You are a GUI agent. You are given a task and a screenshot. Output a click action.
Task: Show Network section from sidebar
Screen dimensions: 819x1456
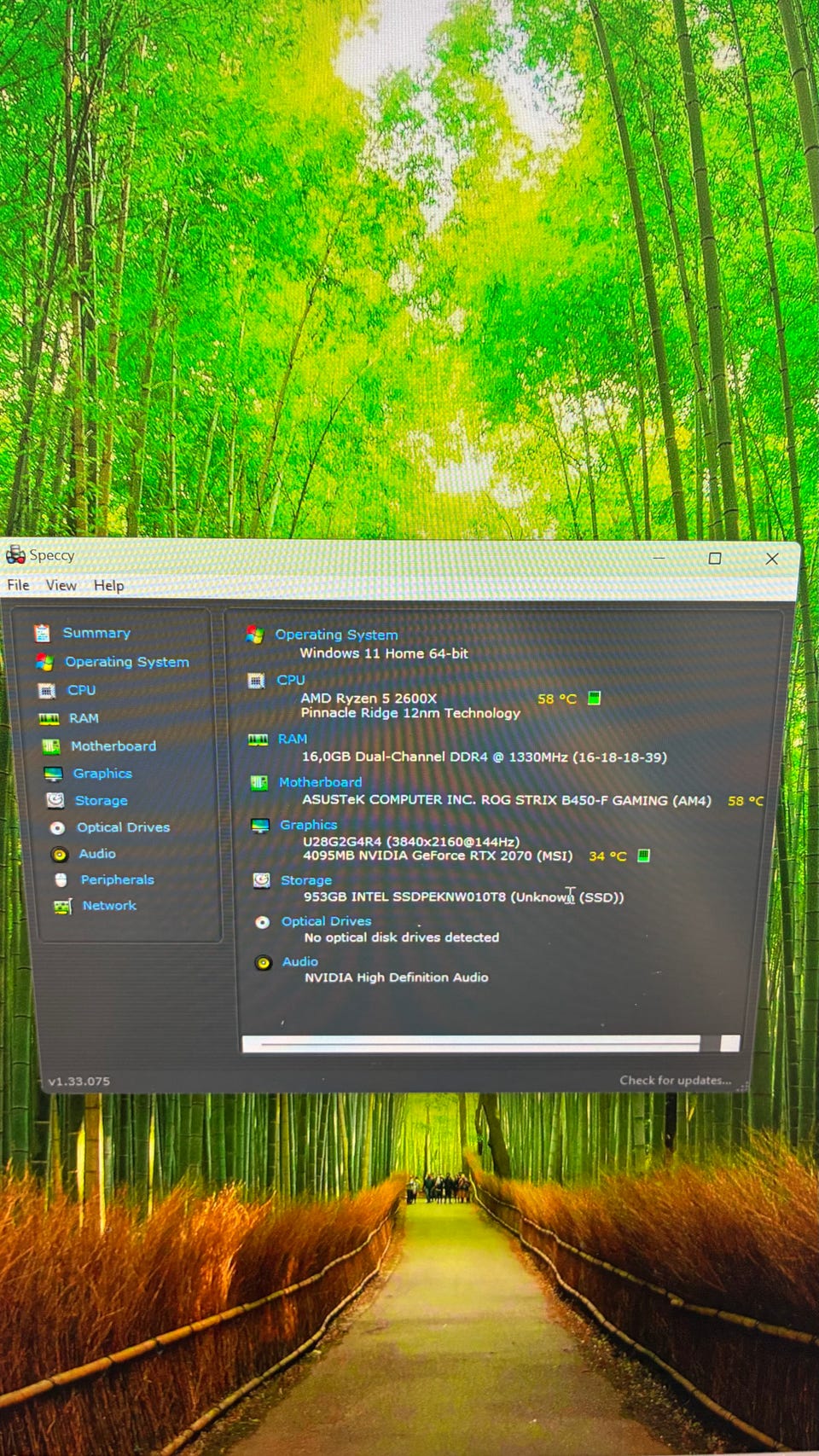[x=109, y=906]
